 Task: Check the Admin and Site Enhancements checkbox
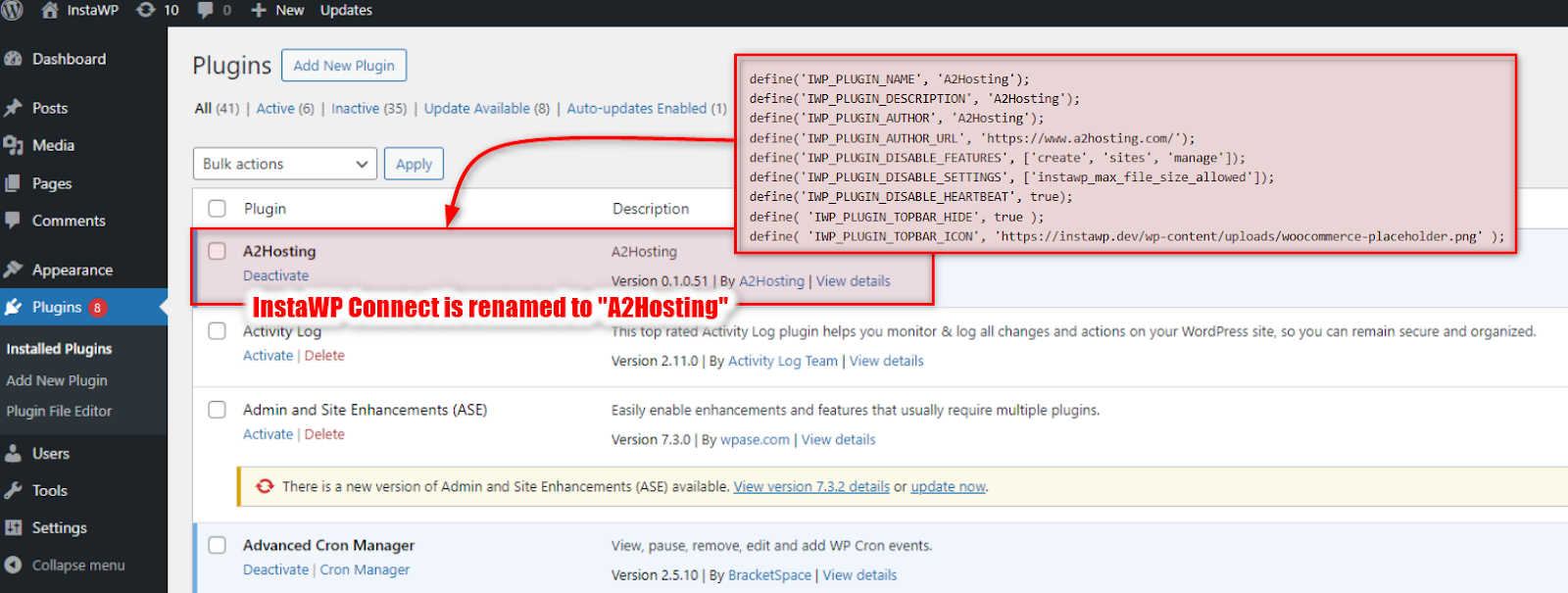pyautogui.click(x=218, y=410)
